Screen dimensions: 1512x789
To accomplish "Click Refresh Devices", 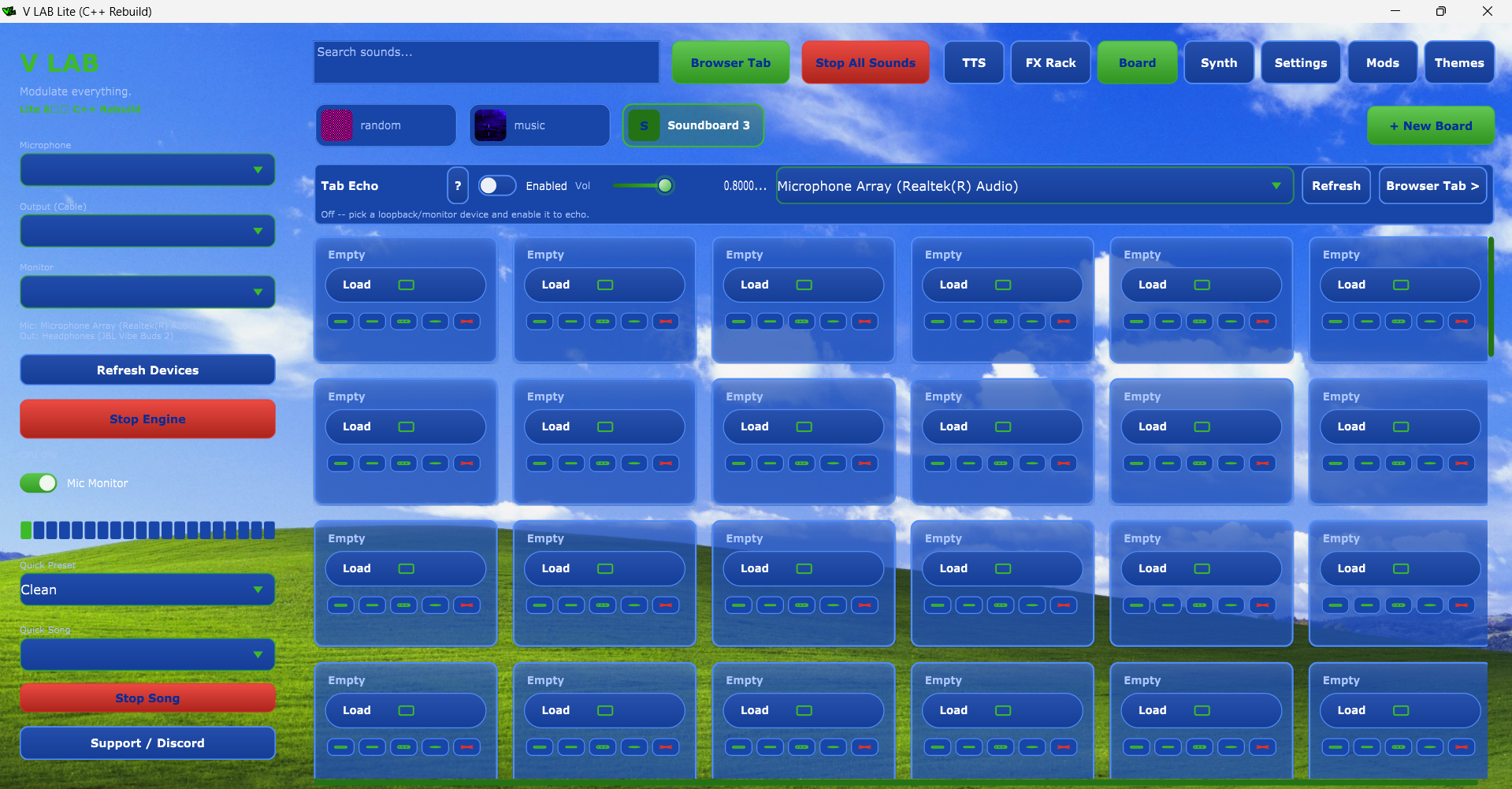I will coord(147,370).
